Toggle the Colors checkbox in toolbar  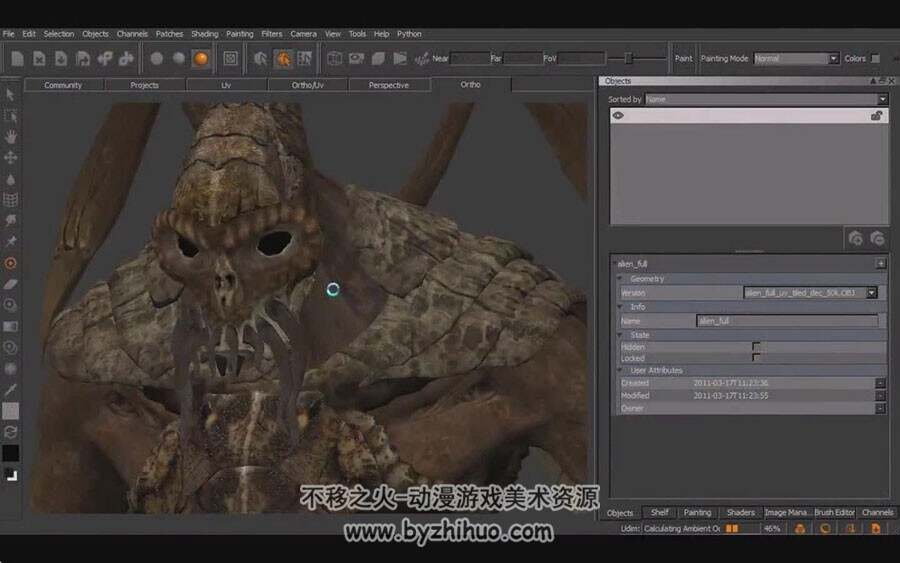(x=875, y=59)
